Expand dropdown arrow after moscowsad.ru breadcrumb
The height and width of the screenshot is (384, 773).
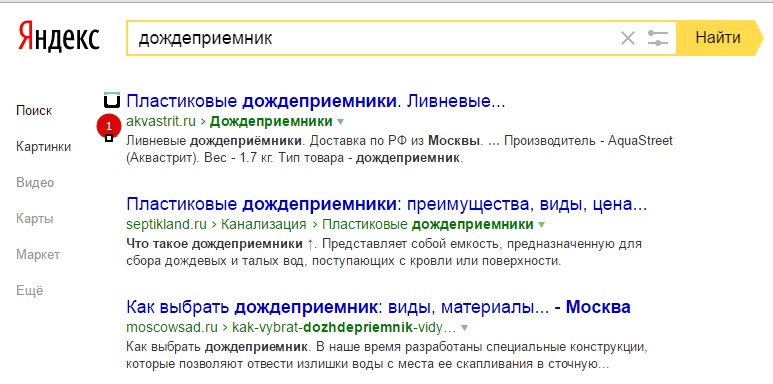tap(464, 328)
